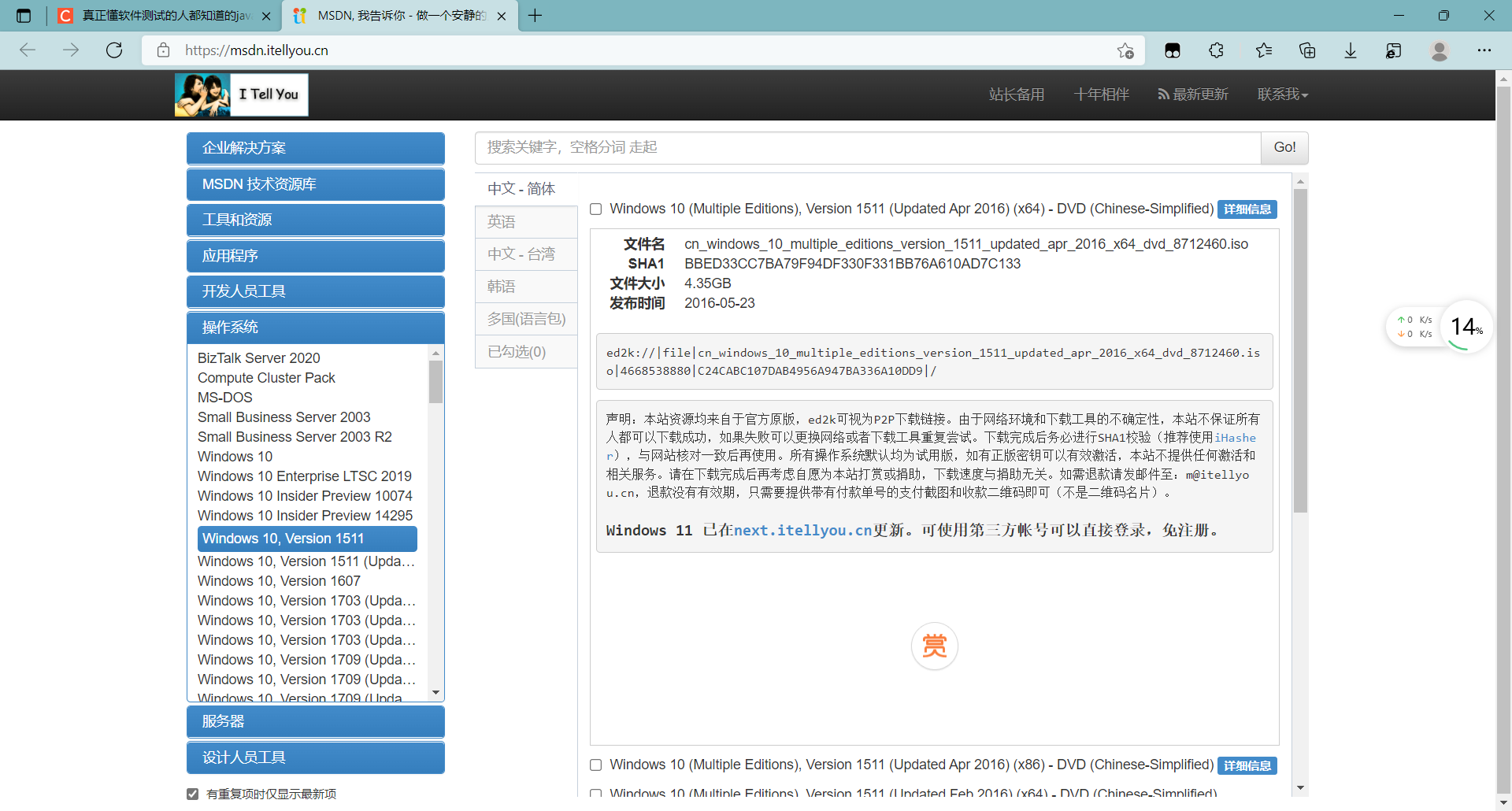
Task: Select Windows 10 Insider Preview 14295
Action: [x=305, y=516]
